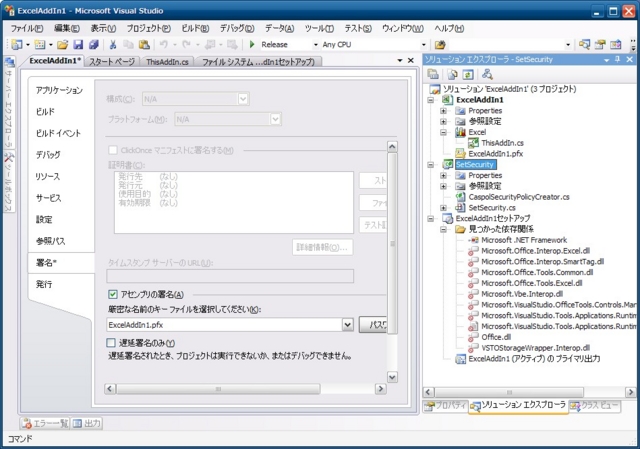This screenshot has height=449, width=640.
Task: Click Refresh icon in Solution Explorer
Action: click(x=468, y=74)
